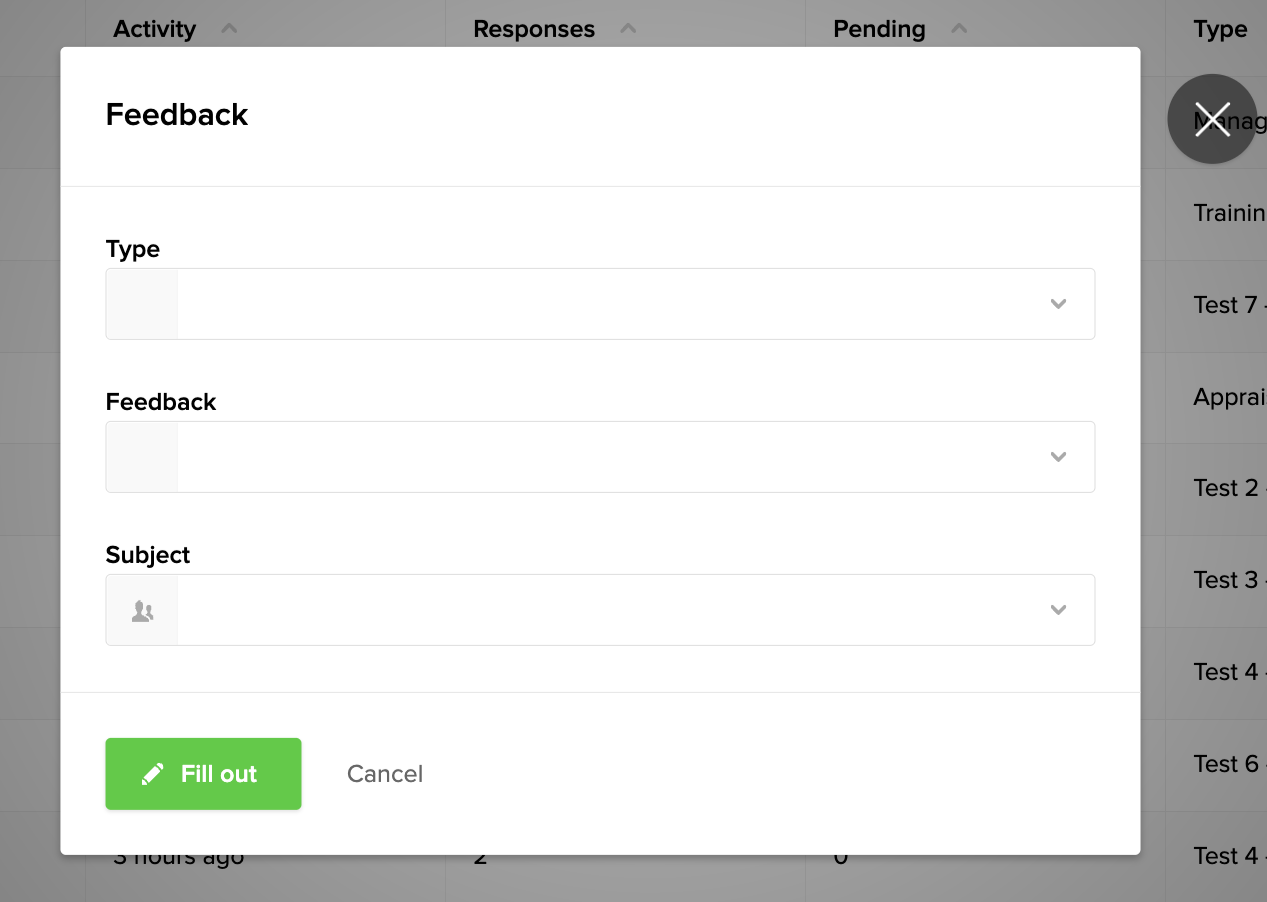Expand the Type dropdown chevron

click(1058, 304)
